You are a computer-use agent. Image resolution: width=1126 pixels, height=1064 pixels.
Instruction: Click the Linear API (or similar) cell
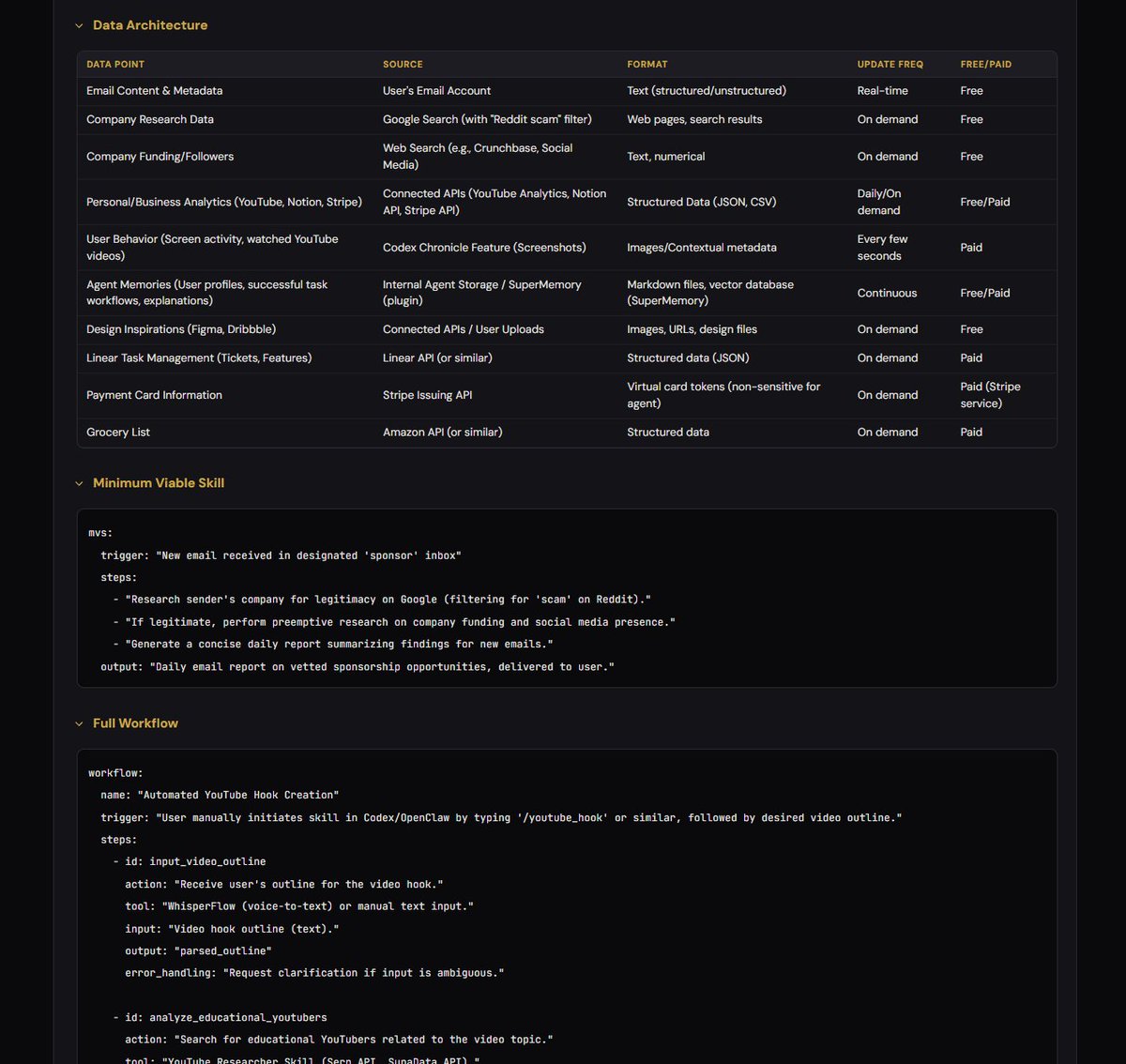click(437, 358)
